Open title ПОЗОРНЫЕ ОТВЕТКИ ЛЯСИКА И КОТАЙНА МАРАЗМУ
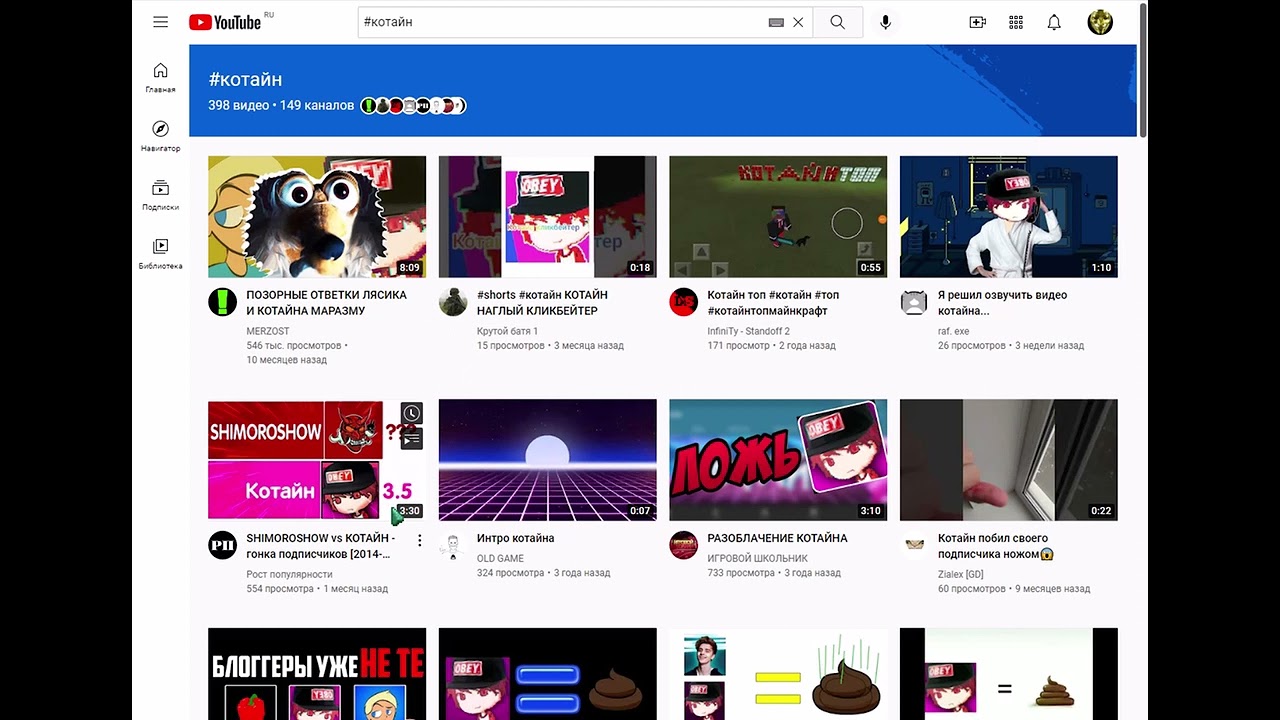 (x=327, y=303)
